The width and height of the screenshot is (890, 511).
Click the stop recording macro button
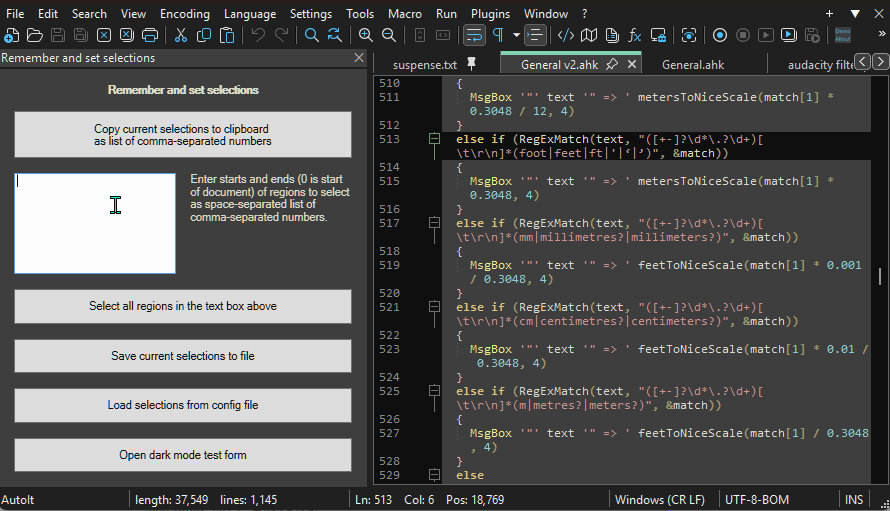[742, 35]
